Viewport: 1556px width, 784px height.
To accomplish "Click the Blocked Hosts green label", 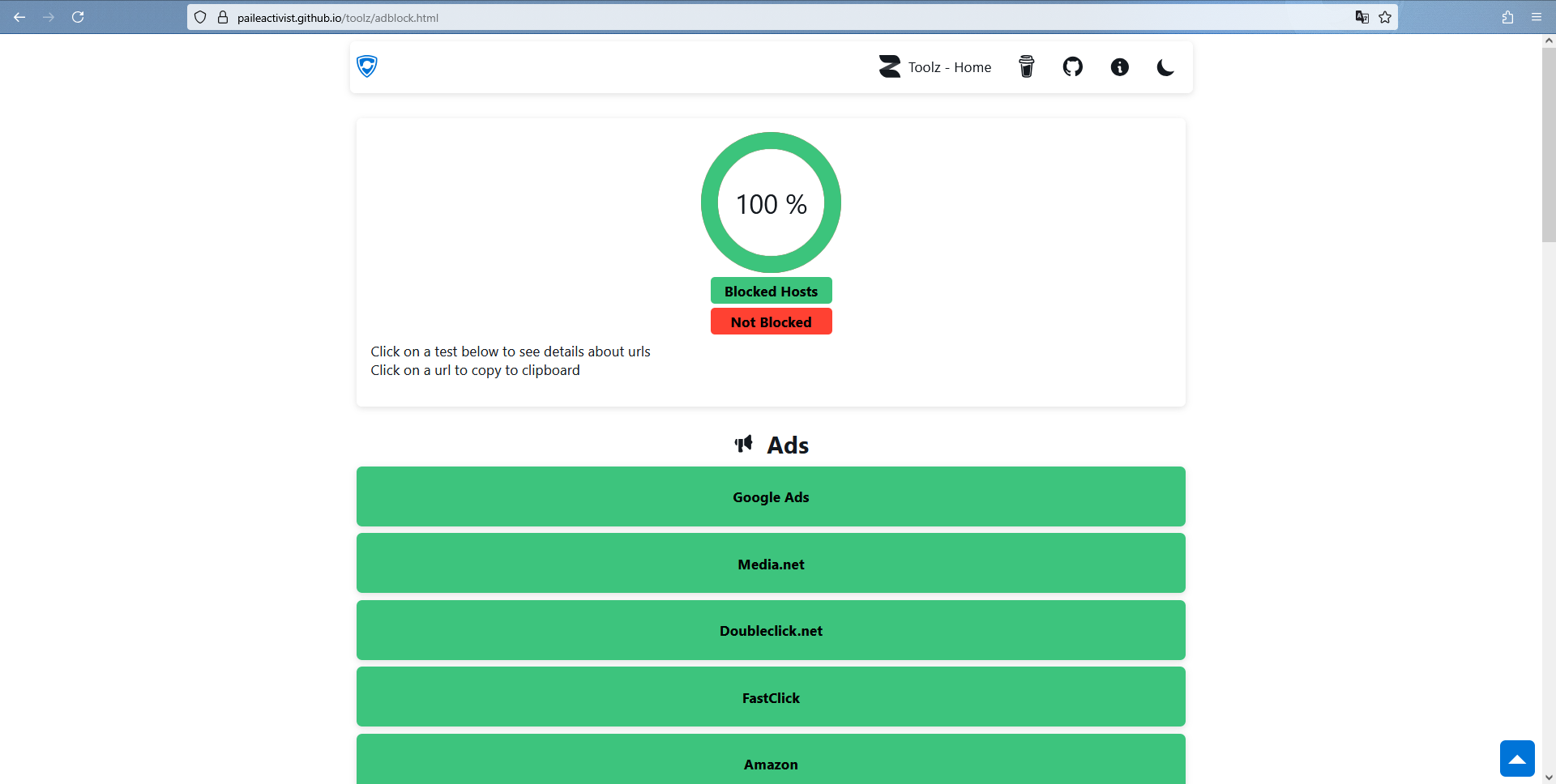I will [772, 291].
